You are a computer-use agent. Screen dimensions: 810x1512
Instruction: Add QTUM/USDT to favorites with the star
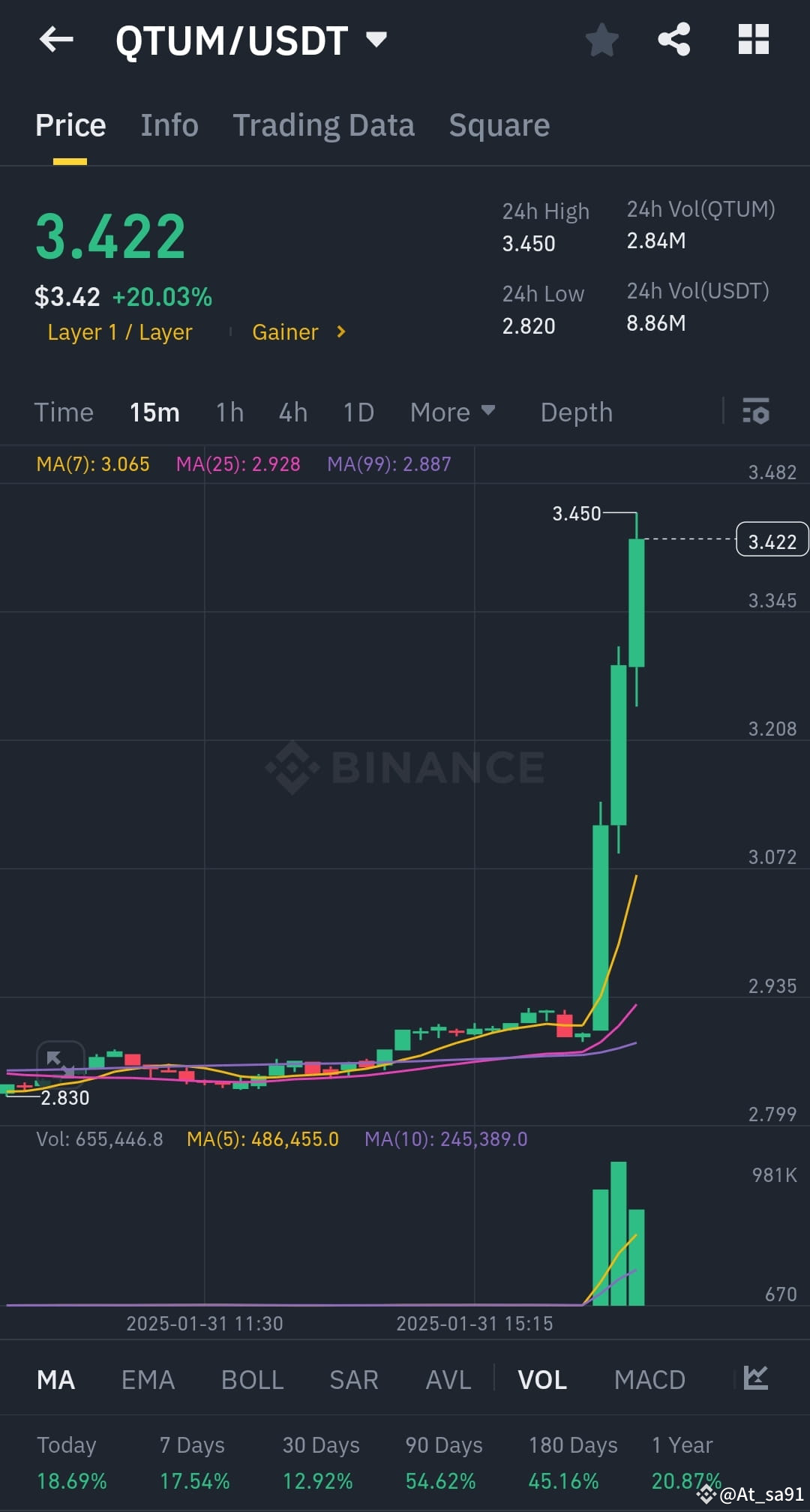601,39
